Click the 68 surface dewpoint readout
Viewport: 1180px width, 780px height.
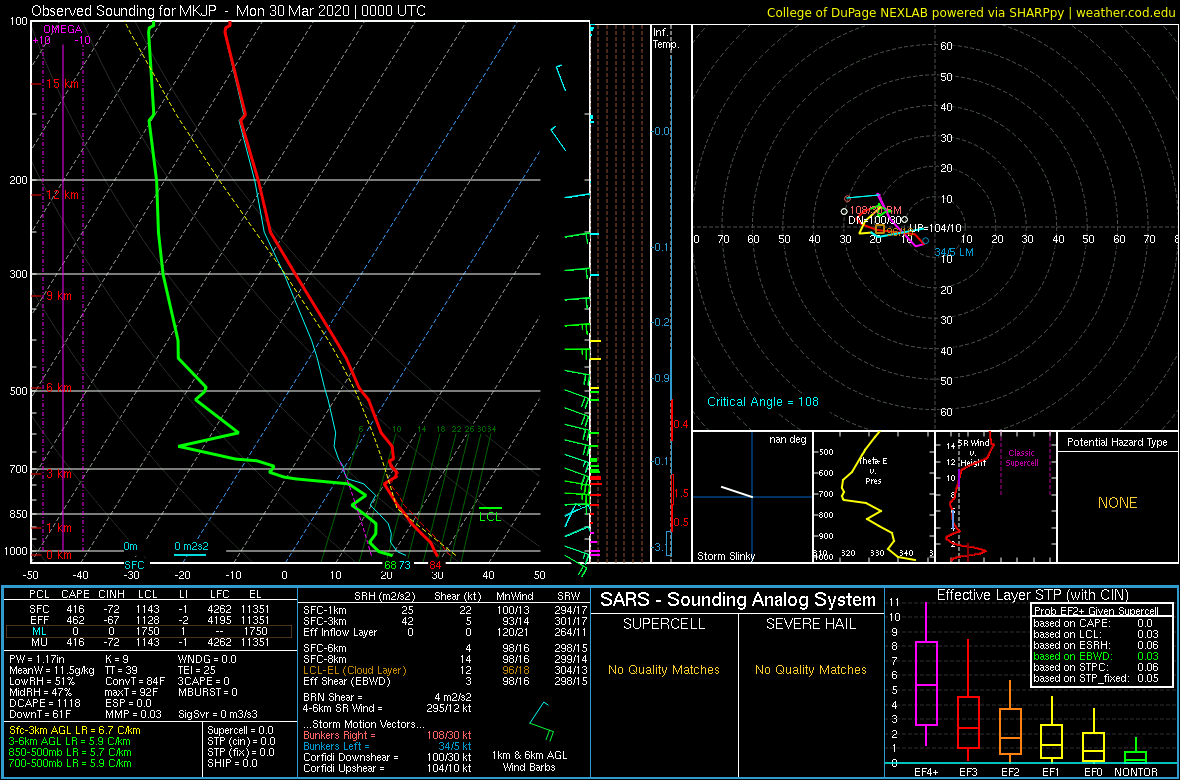point(389,565)
